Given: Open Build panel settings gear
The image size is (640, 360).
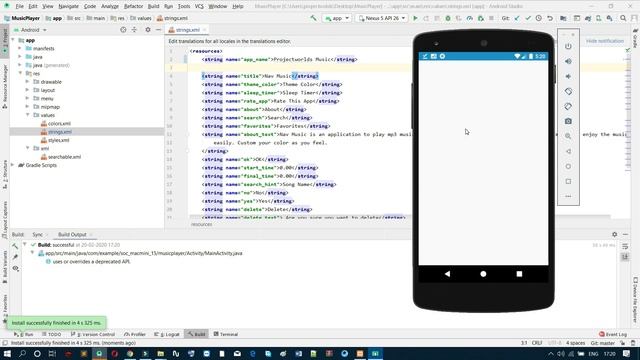Looking at the screenshot, I should pyautogui.click(x=614, y=234).
